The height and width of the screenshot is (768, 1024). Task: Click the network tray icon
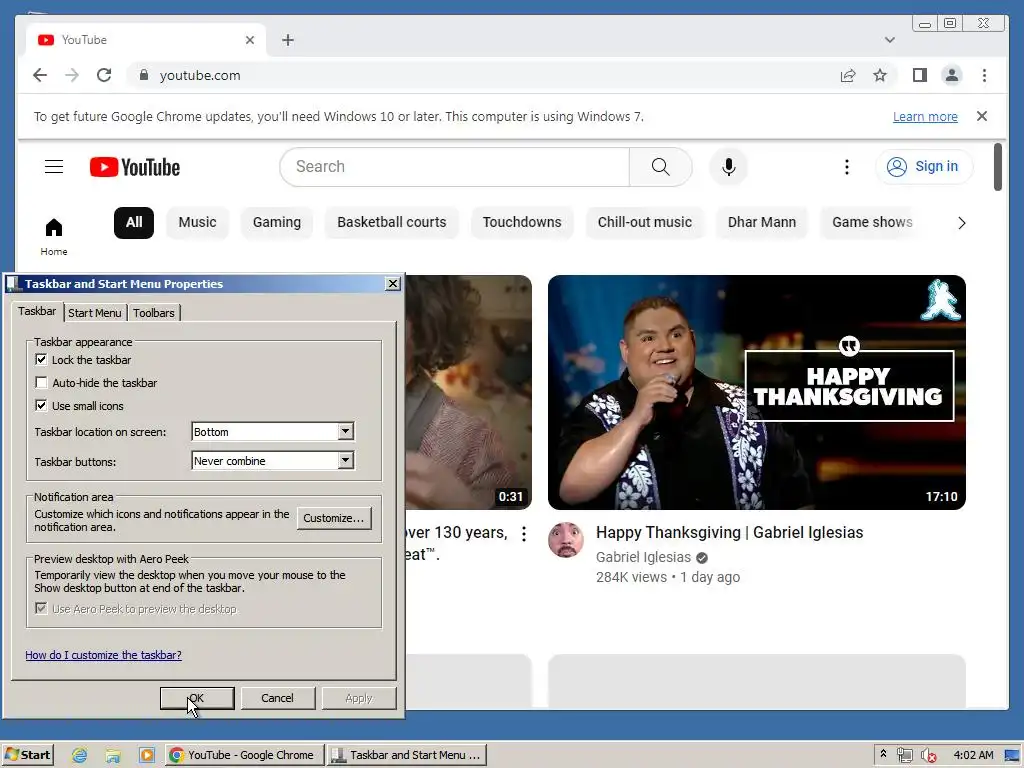tap(904, 755)
